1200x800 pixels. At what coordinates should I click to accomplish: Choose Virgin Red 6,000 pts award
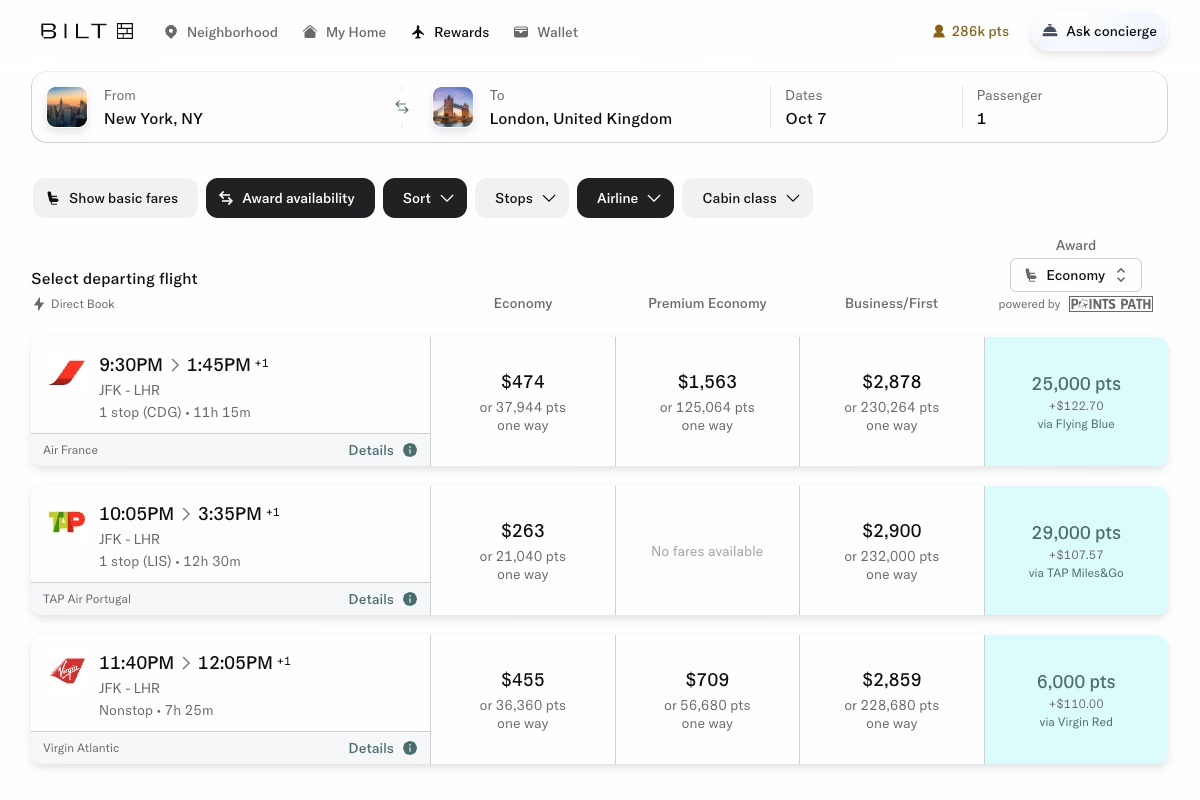click(x=1076, y=699)
